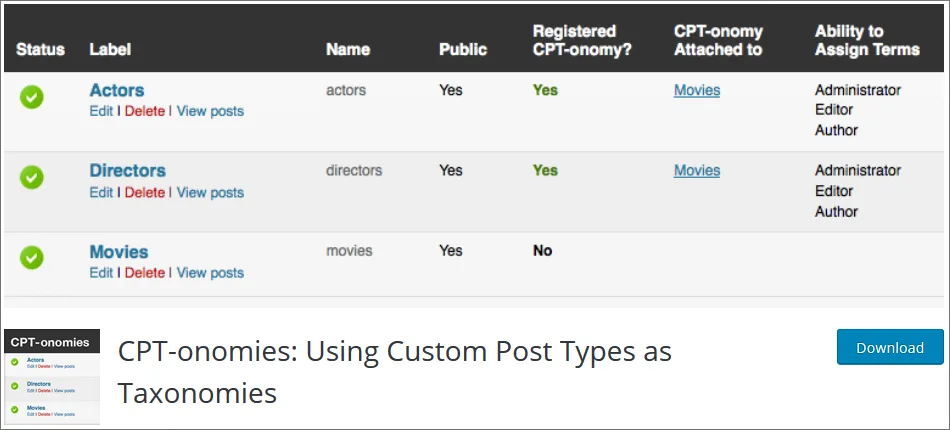Follow the Movies link in Actors row
The image size is (950, 430).
point(697,90)
